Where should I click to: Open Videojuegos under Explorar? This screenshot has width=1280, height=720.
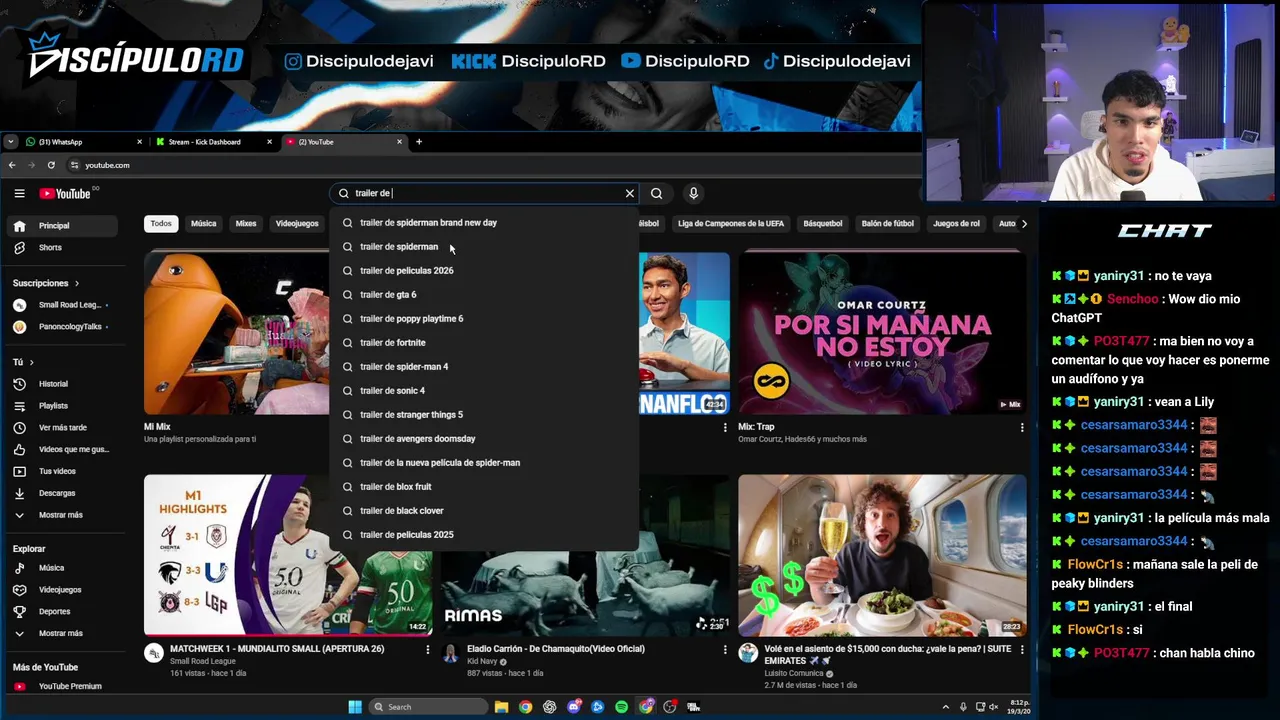tap(64, 590)
